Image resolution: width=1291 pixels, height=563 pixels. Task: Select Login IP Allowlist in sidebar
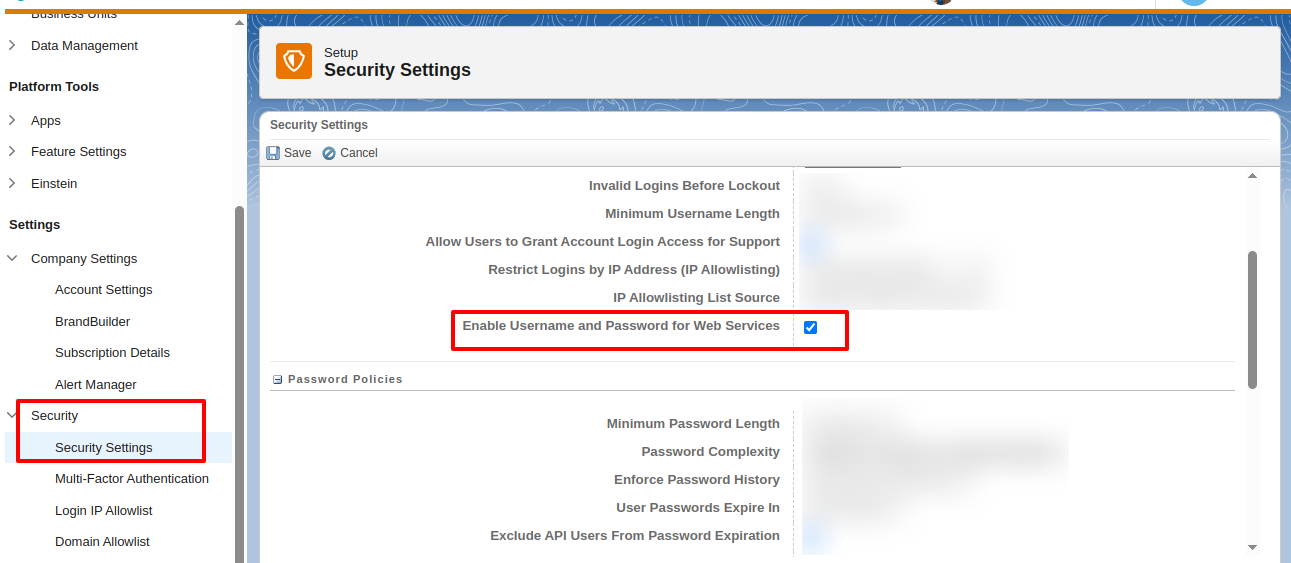[x=104, y=510]
